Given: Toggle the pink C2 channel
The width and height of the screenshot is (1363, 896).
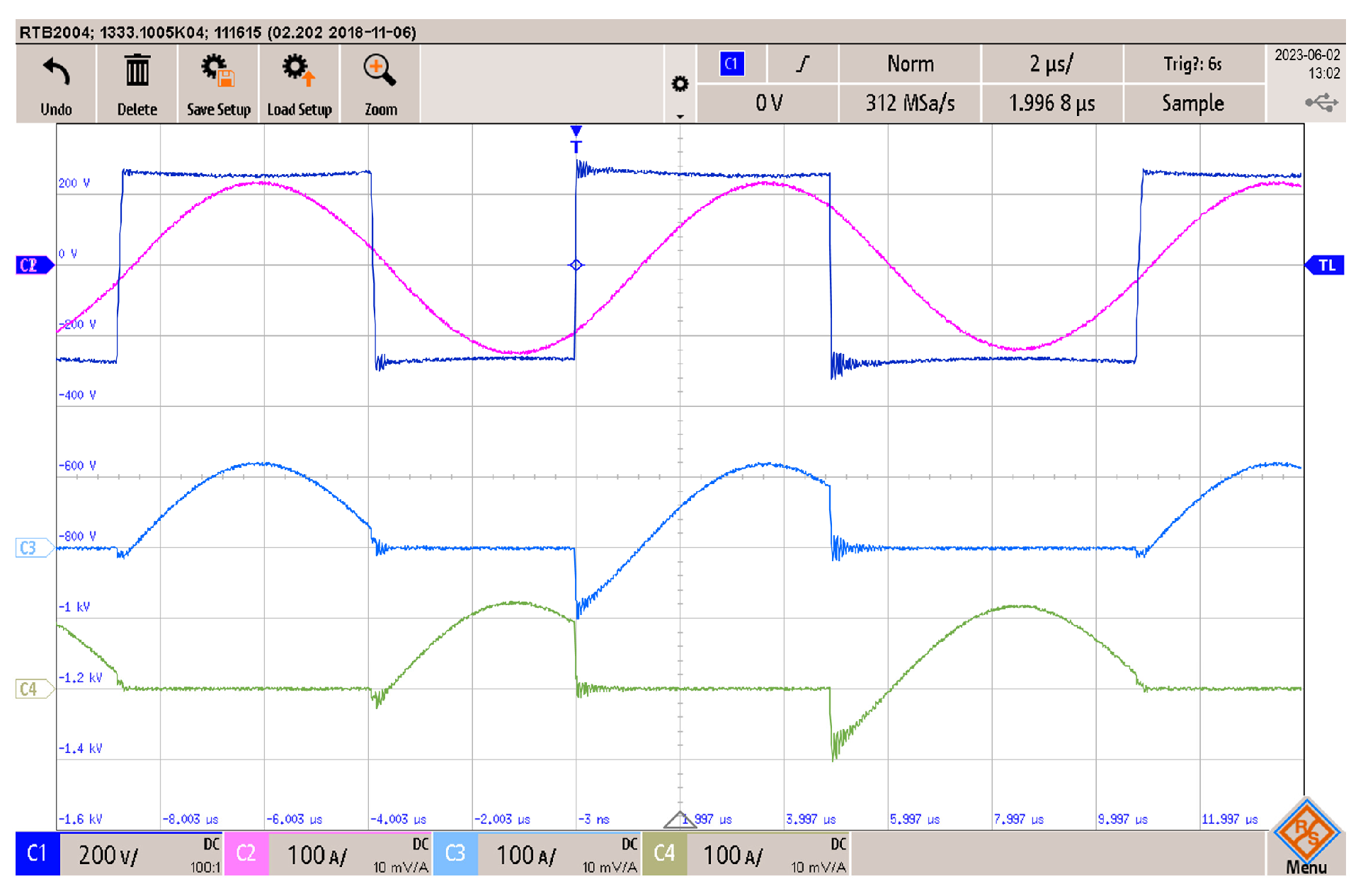Looking at the screenshot, I should click(246, 854).
